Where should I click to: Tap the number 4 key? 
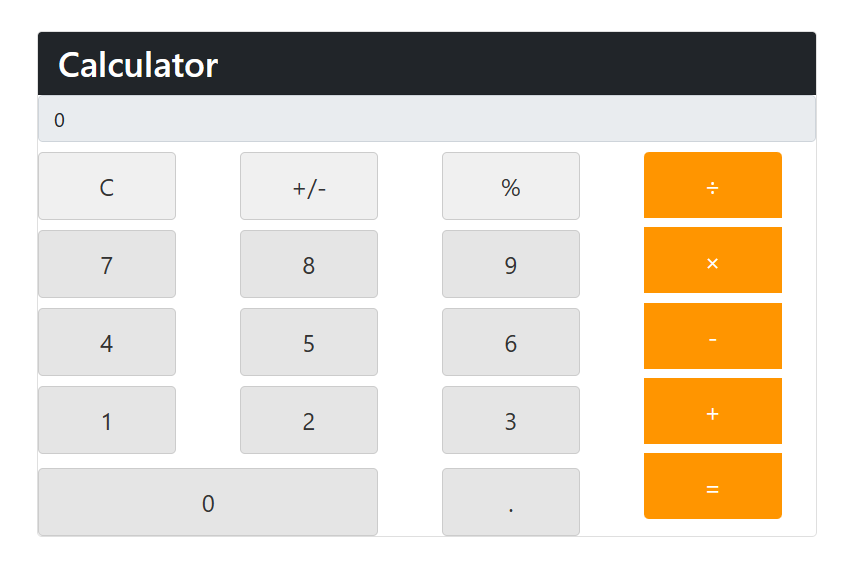click(107, 342)
